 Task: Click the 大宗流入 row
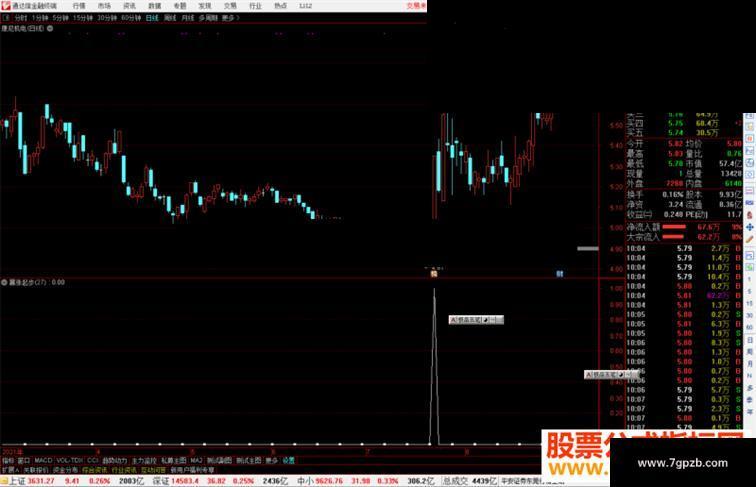click(684, 237)
